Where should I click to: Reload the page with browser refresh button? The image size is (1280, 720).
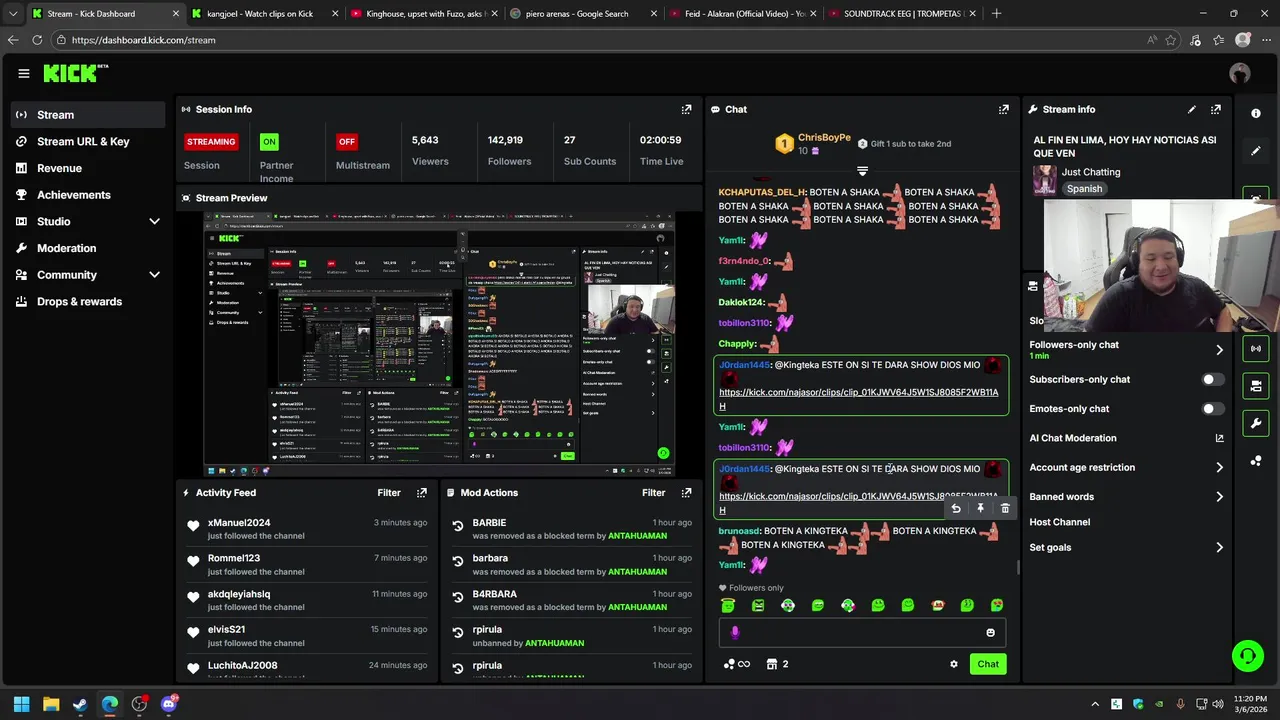37,40
